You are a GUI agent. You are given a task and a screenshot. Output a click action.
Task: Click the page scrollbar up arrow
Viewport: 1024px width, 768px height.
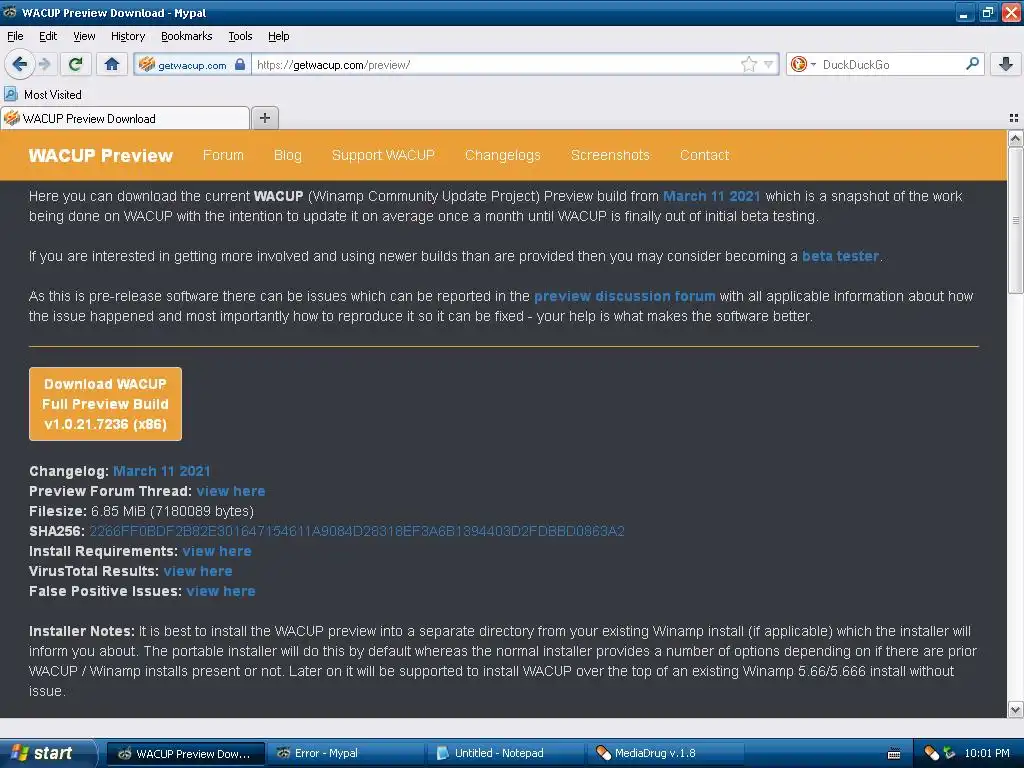[1015, 138]
